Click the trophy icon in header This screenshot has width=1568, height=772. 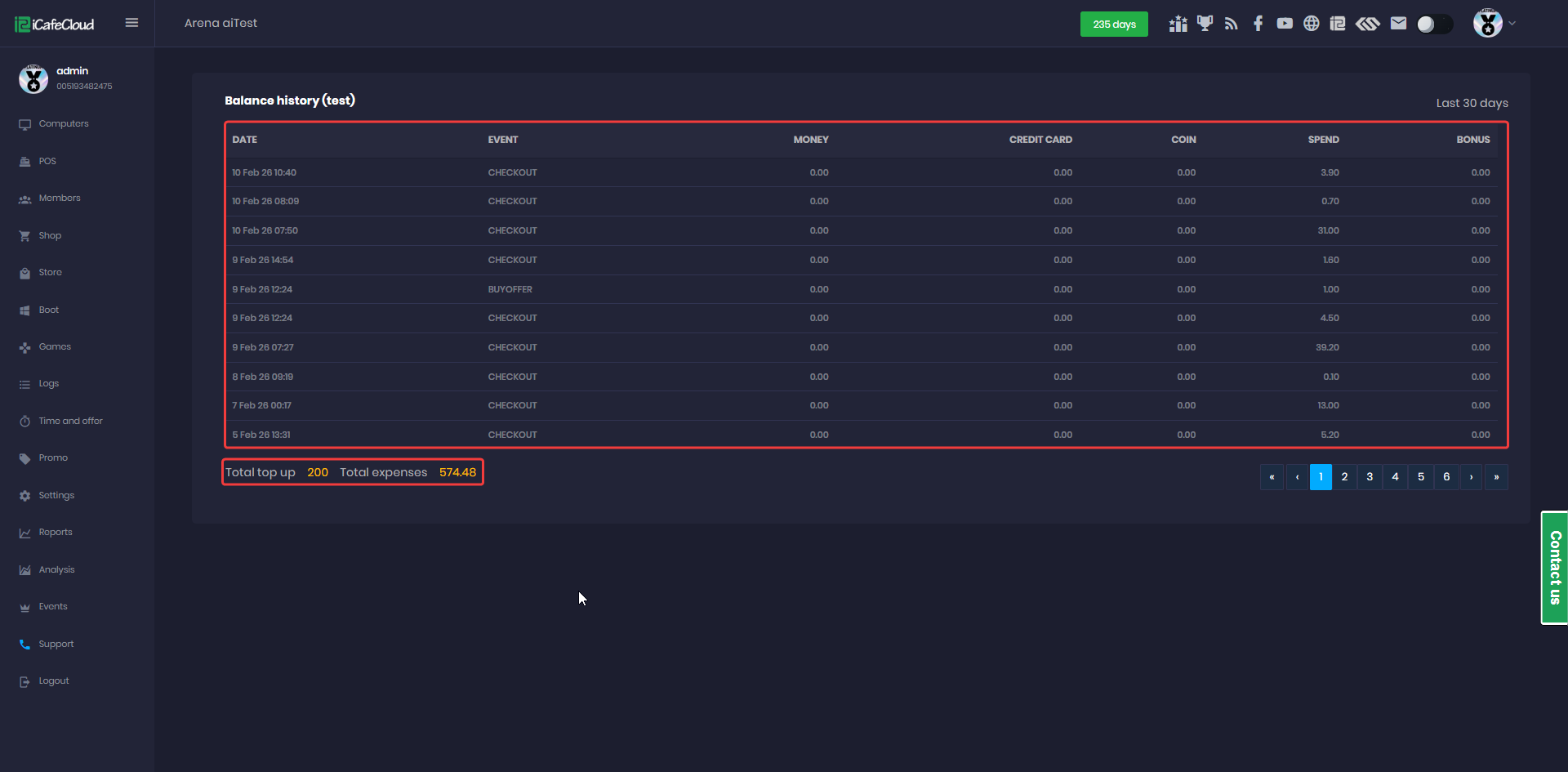(x=1205, y=24)
